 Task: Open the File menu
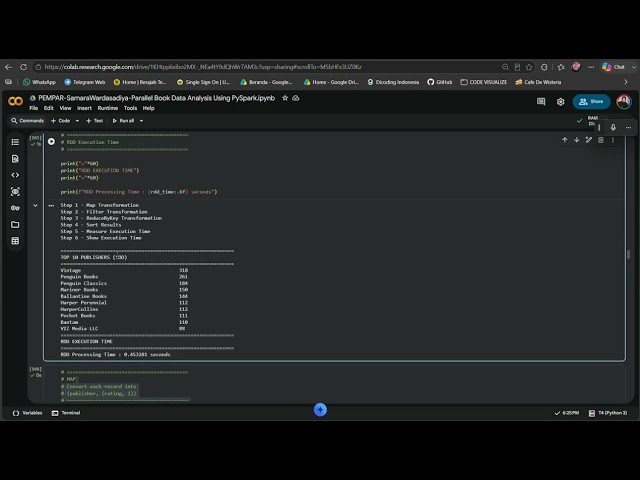click(33, 108)
